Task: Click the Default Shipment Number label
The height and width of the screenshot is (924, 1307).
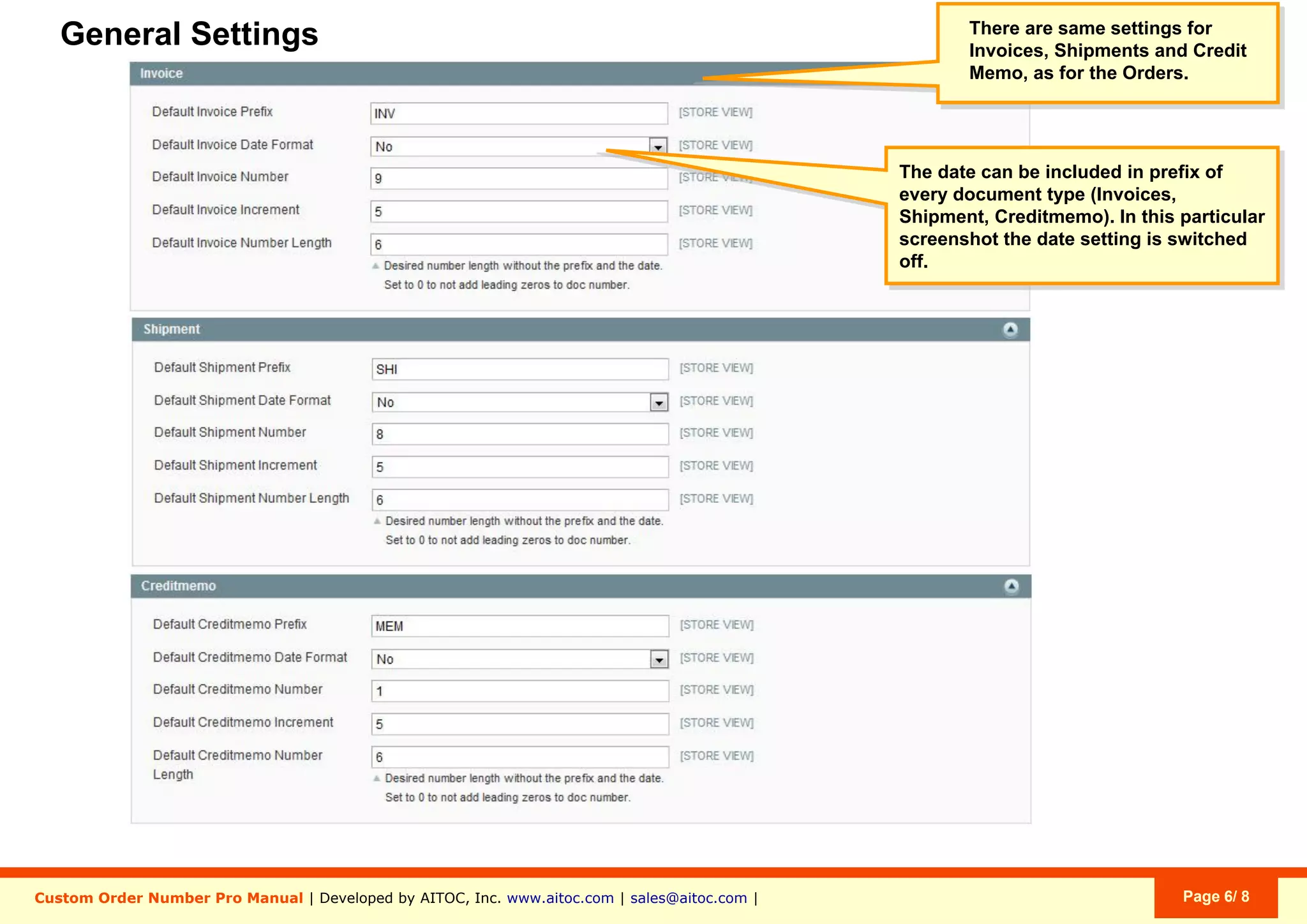Action: 230,433
